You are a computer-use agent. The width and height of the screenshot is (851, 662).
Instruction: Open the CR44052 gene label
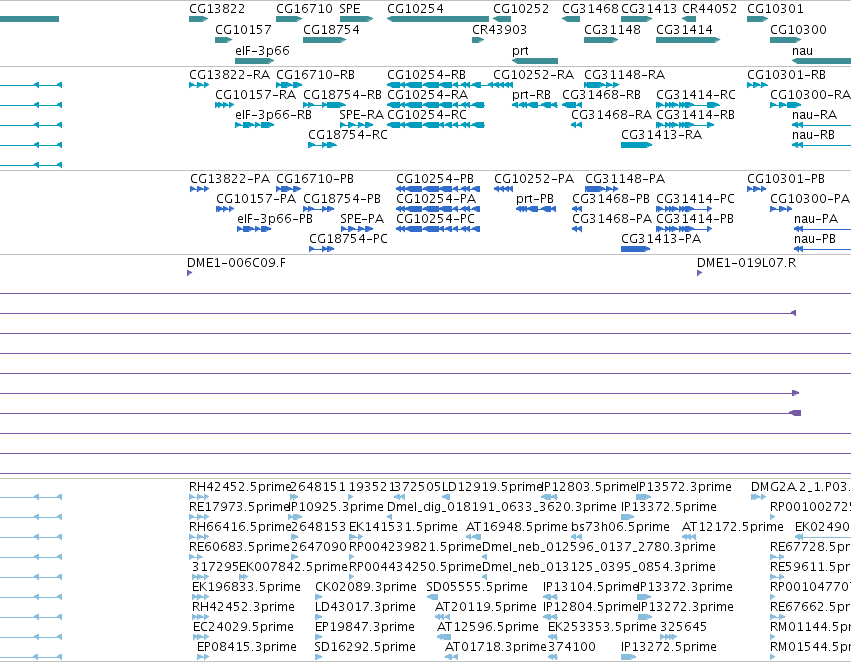709,9
